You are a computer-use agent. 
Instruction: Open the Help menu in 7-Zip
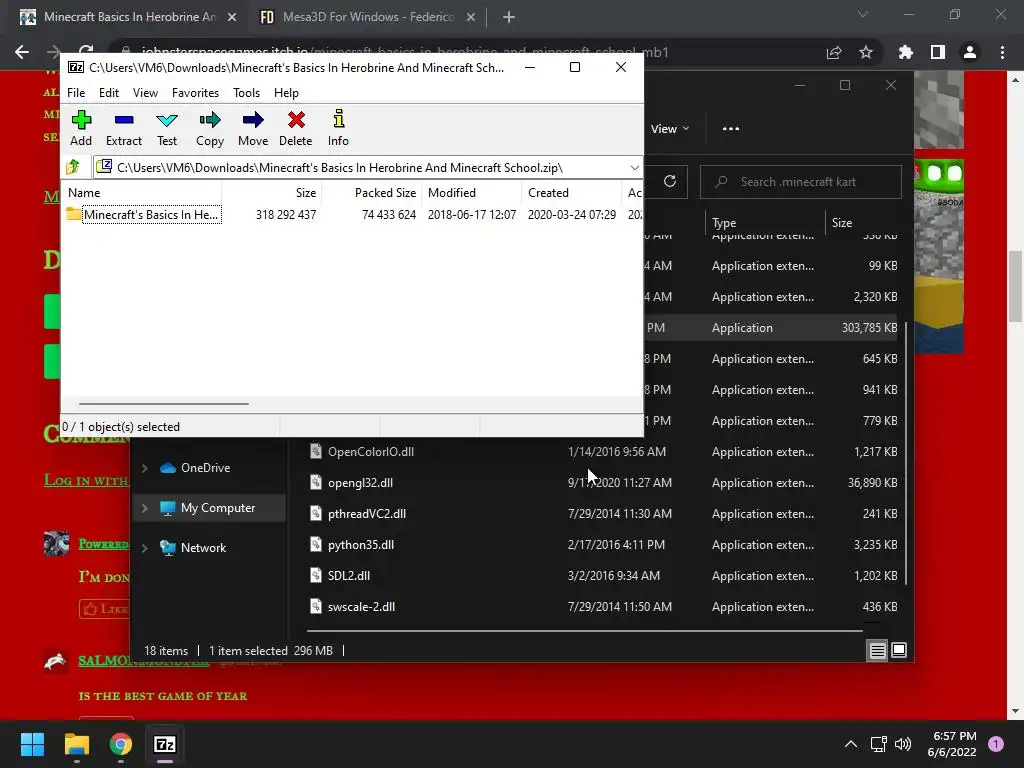(286, 93)
